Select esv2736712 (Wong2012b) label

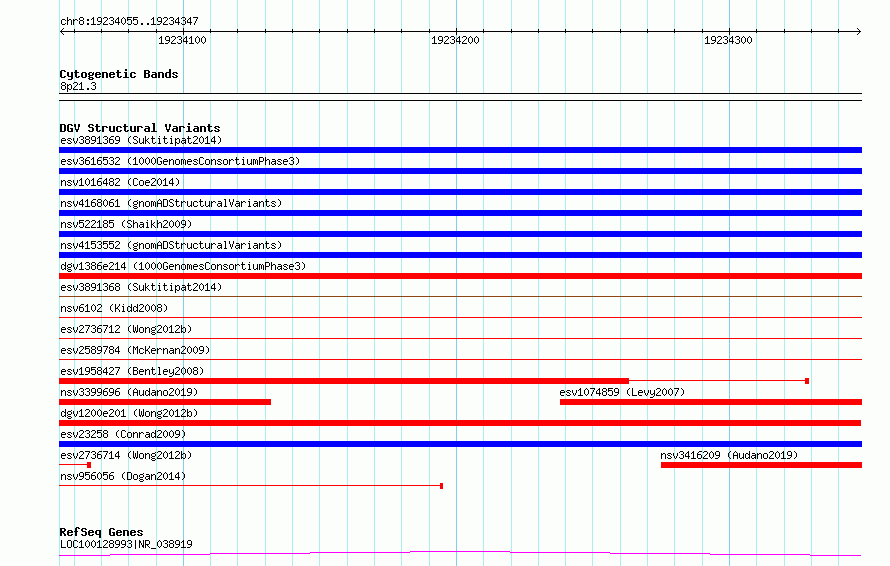tap(126, 329)
